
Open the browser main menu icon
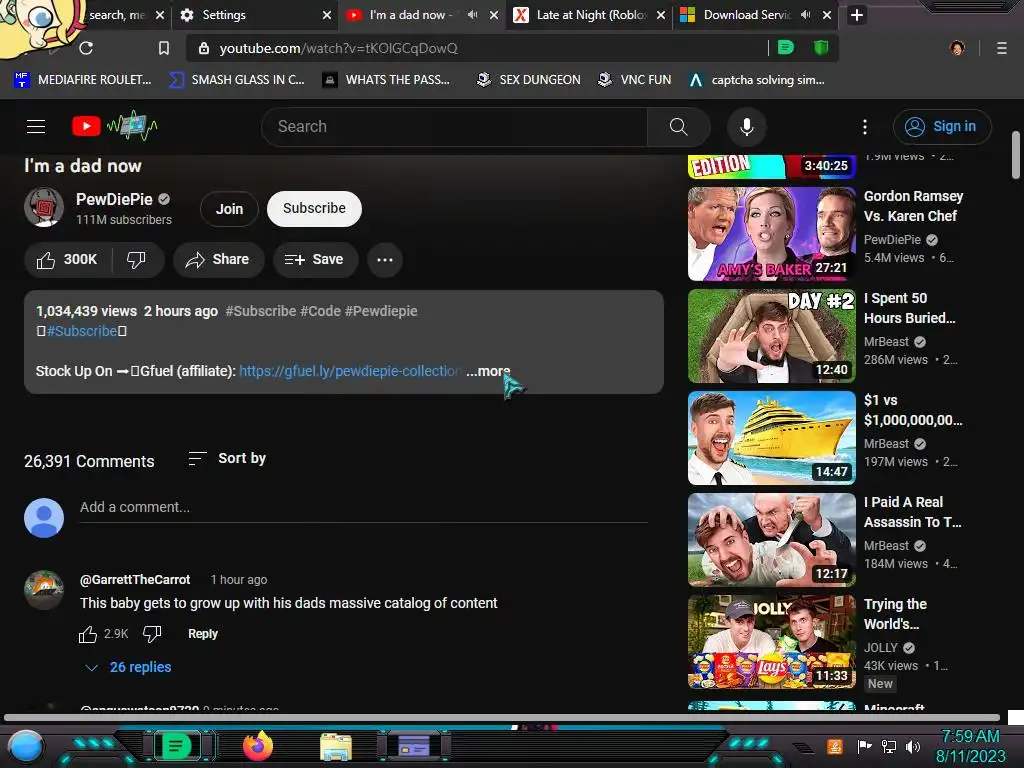tap(1002, 48)
